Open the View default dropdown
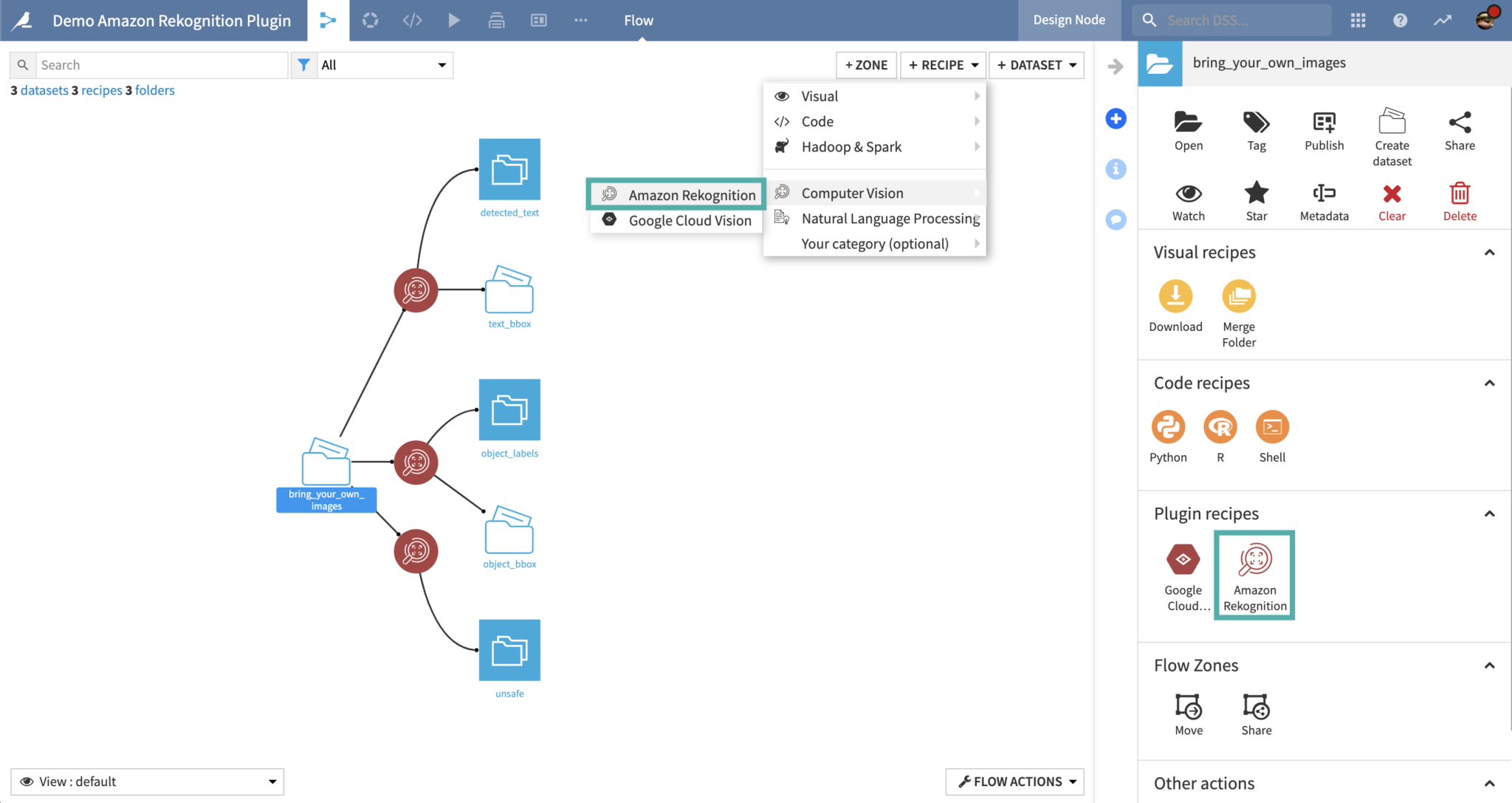1512x803 pixels. pos(148,782)
